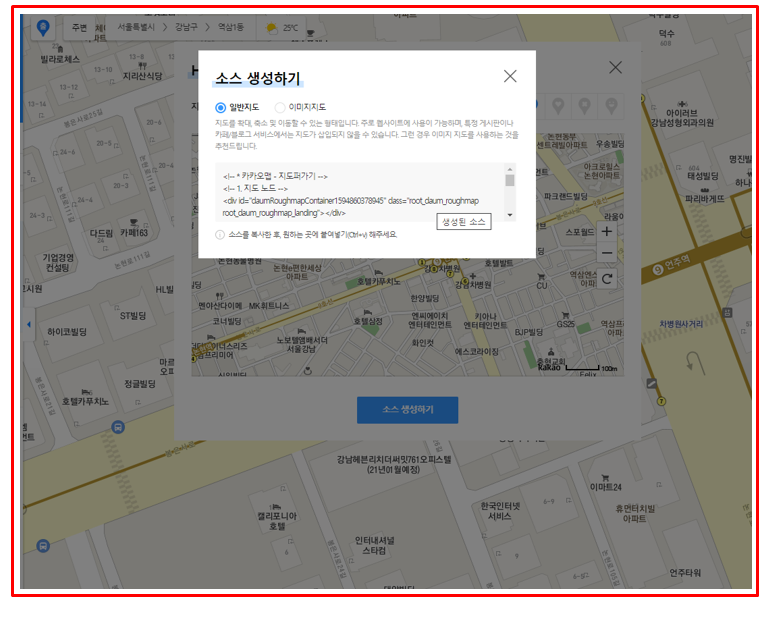Click the 빌라로체스 building icon
772x617 pixels.
60,49
